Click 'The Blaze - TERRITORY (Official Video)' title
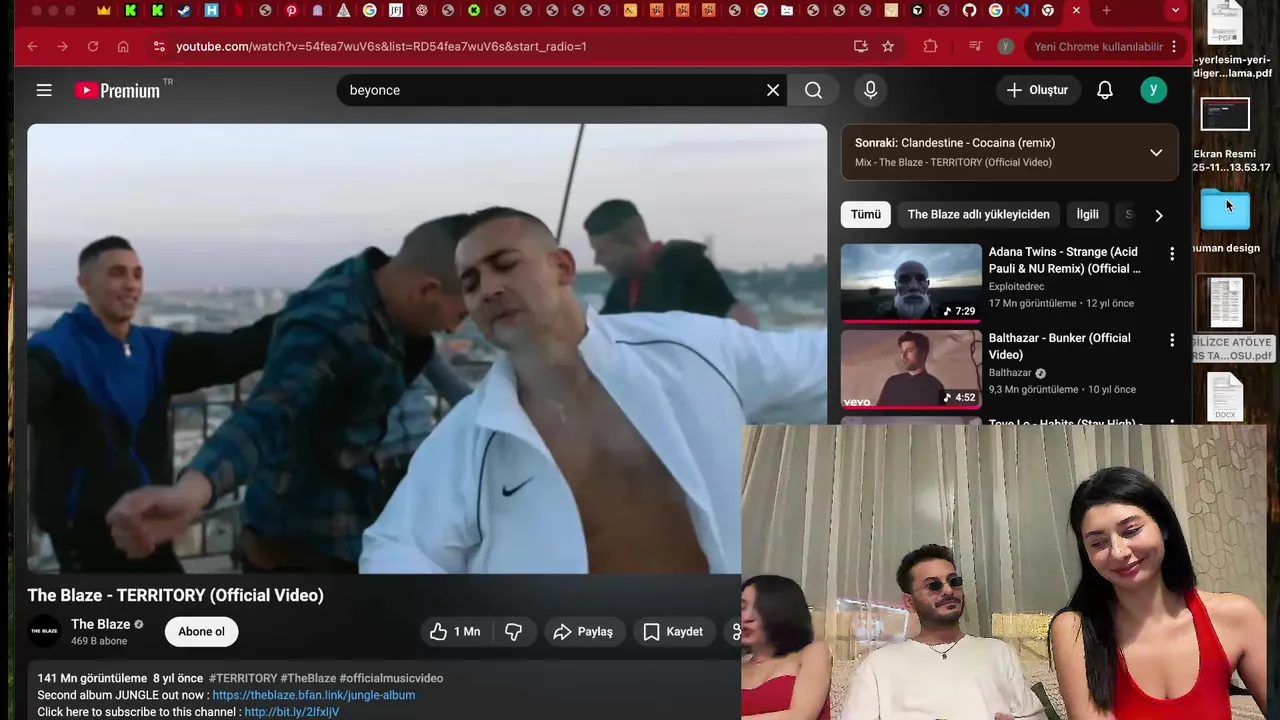The width and height of the screenshot is (1280, 720). [x=176, y=595]
